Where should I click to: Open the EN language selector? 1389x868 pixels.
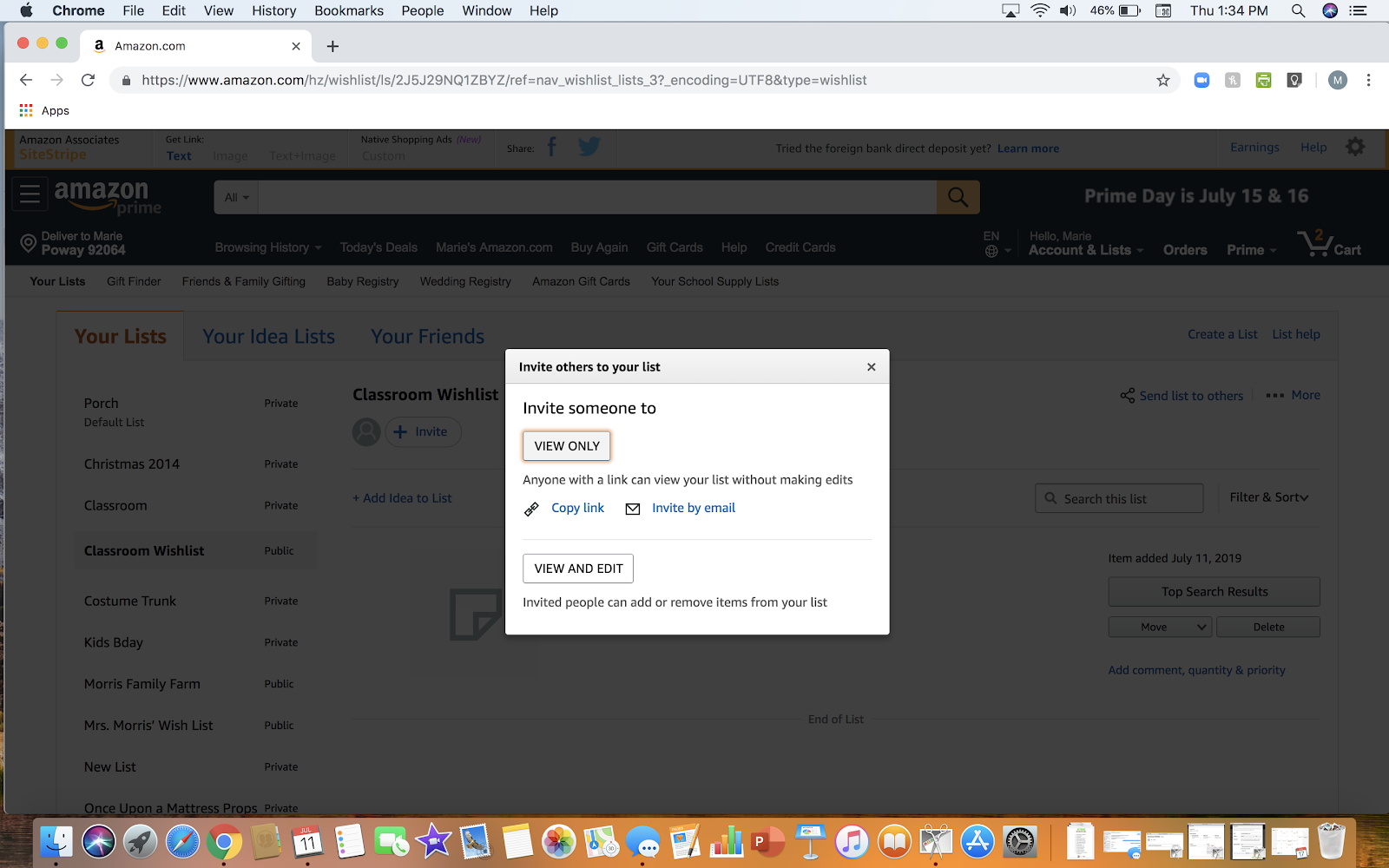tap(997, 244)
